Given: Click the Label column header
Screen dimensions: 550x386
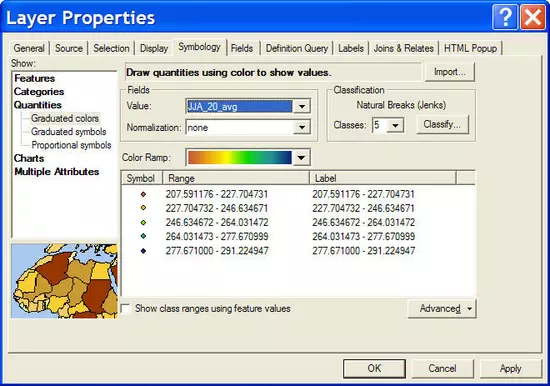Looking at the screenshot, I should pos(383,178).
